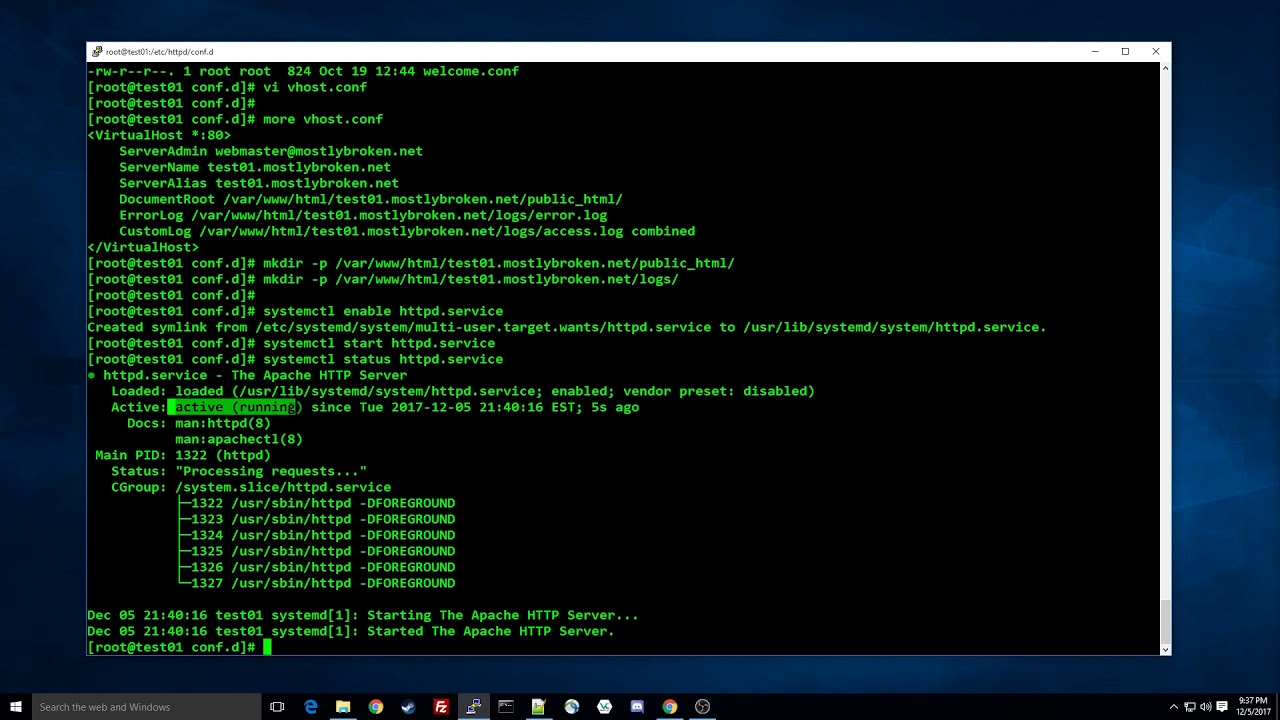
Task: Click 'httpd.service - The Apache HTTP Server' line
Action: click(247, 375)
